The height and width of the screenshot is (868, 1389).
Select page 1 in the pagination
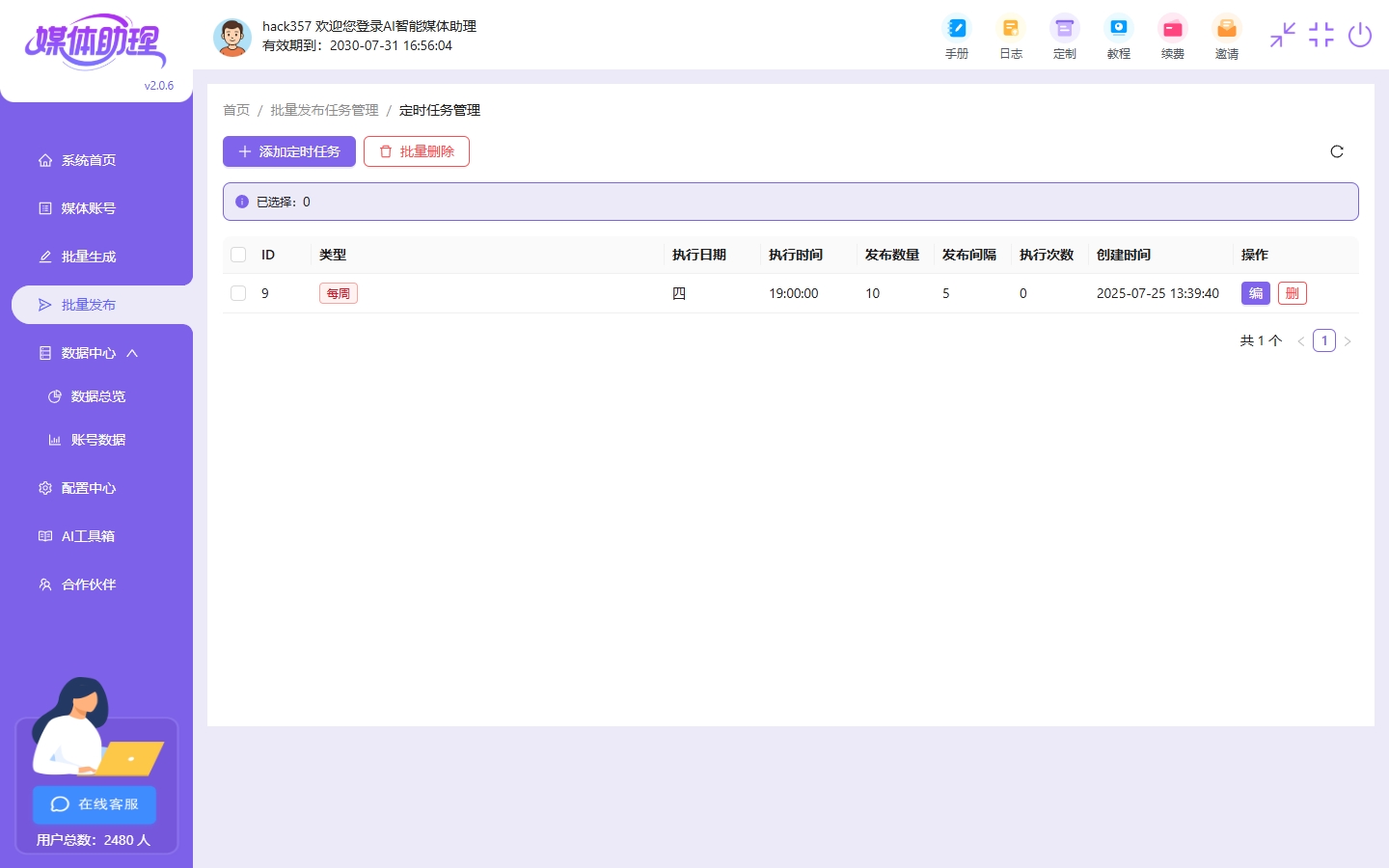click(1324, 340)
